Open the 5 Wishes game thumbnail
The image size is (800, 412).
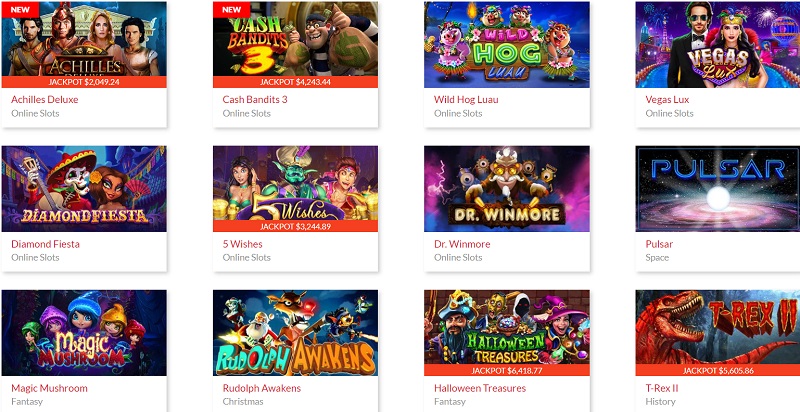[295, 189]
